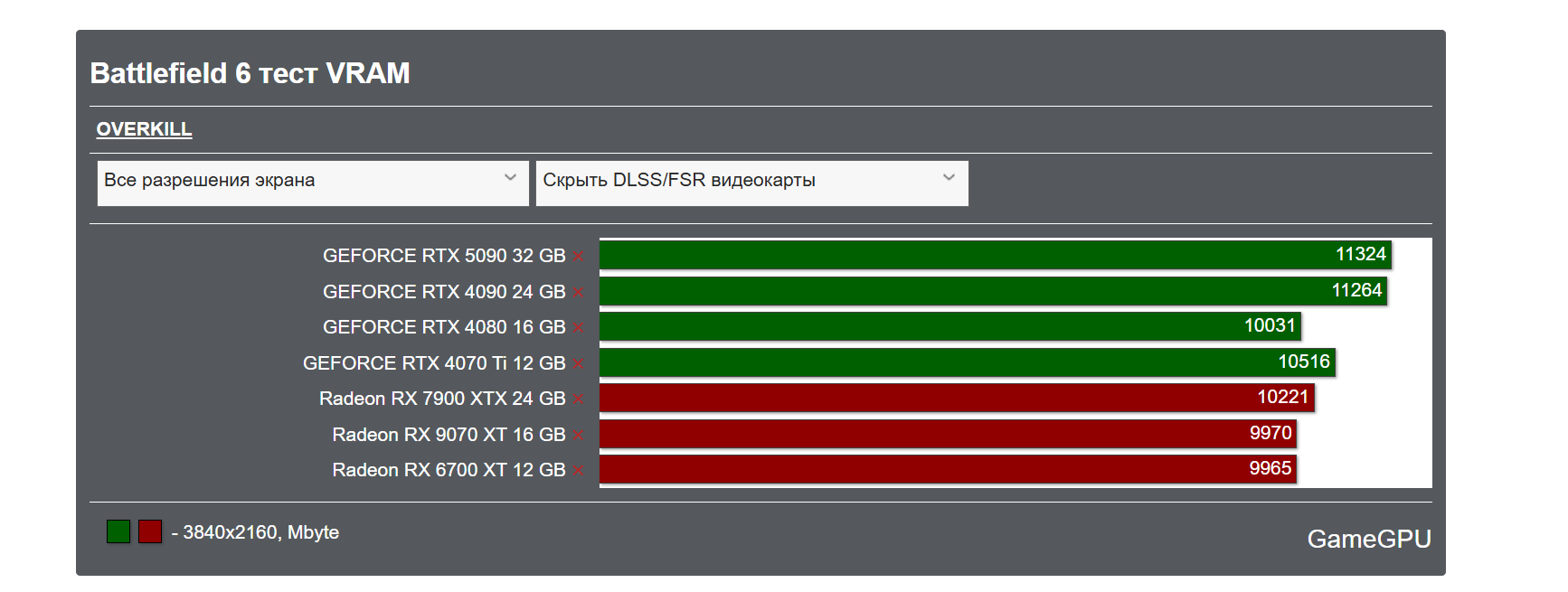Image resolution: width=1568 pixels, height=592 pixels.
Task: Click the RX 6700 XT bar showing 9965
Action: (949, 469)
